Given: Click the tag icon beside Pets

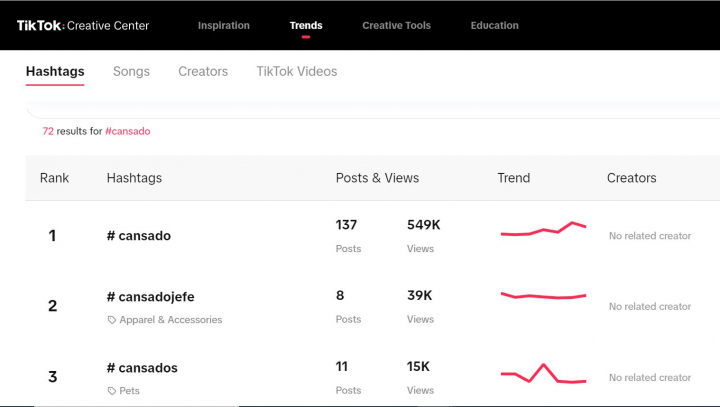Looking at the screenshot, I should coord(111,391).
